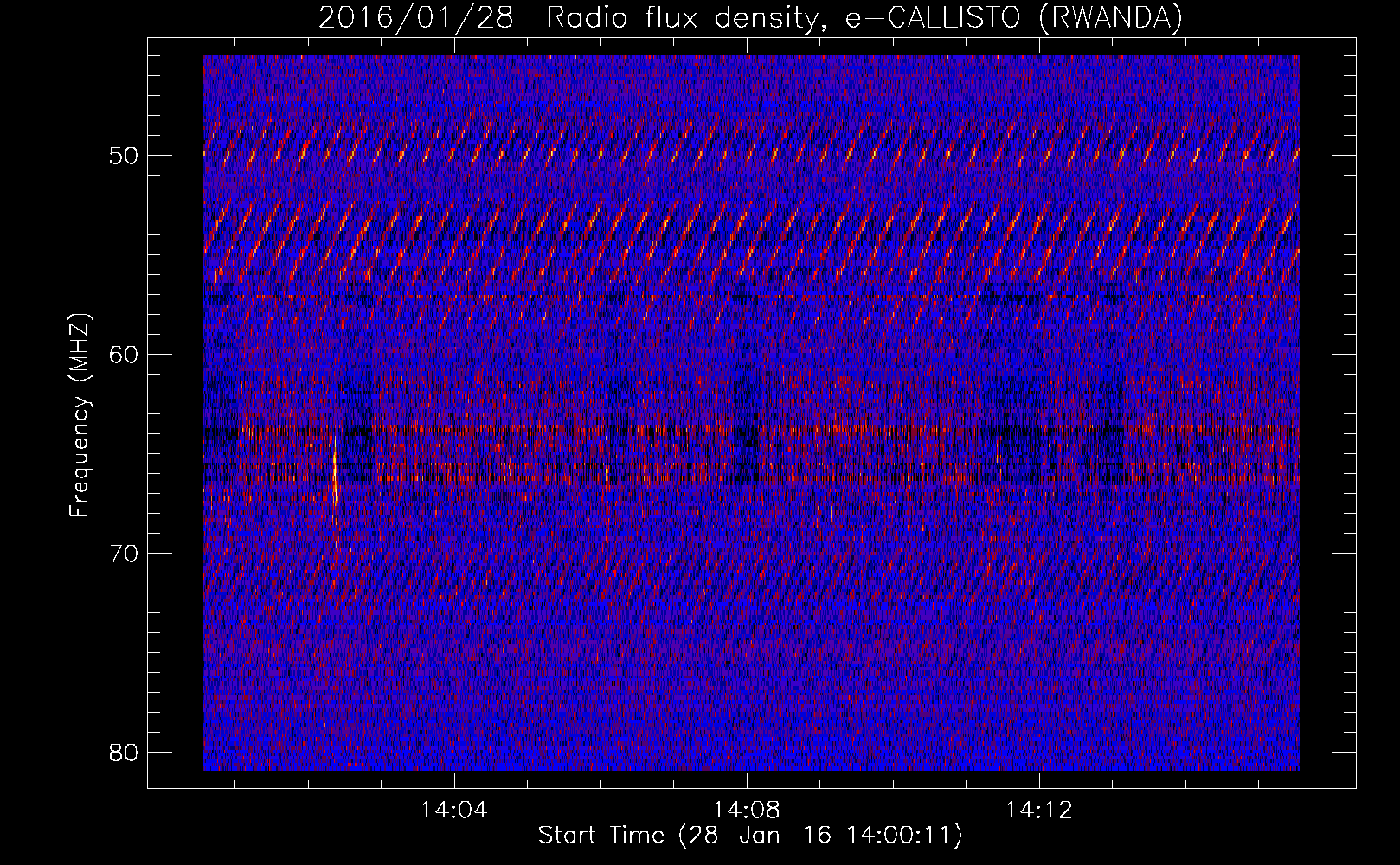Click the plot title 'Radio flux density, e-CALLISTO (RWANDA)'
Screen dimensions: 1400x865
864,17
